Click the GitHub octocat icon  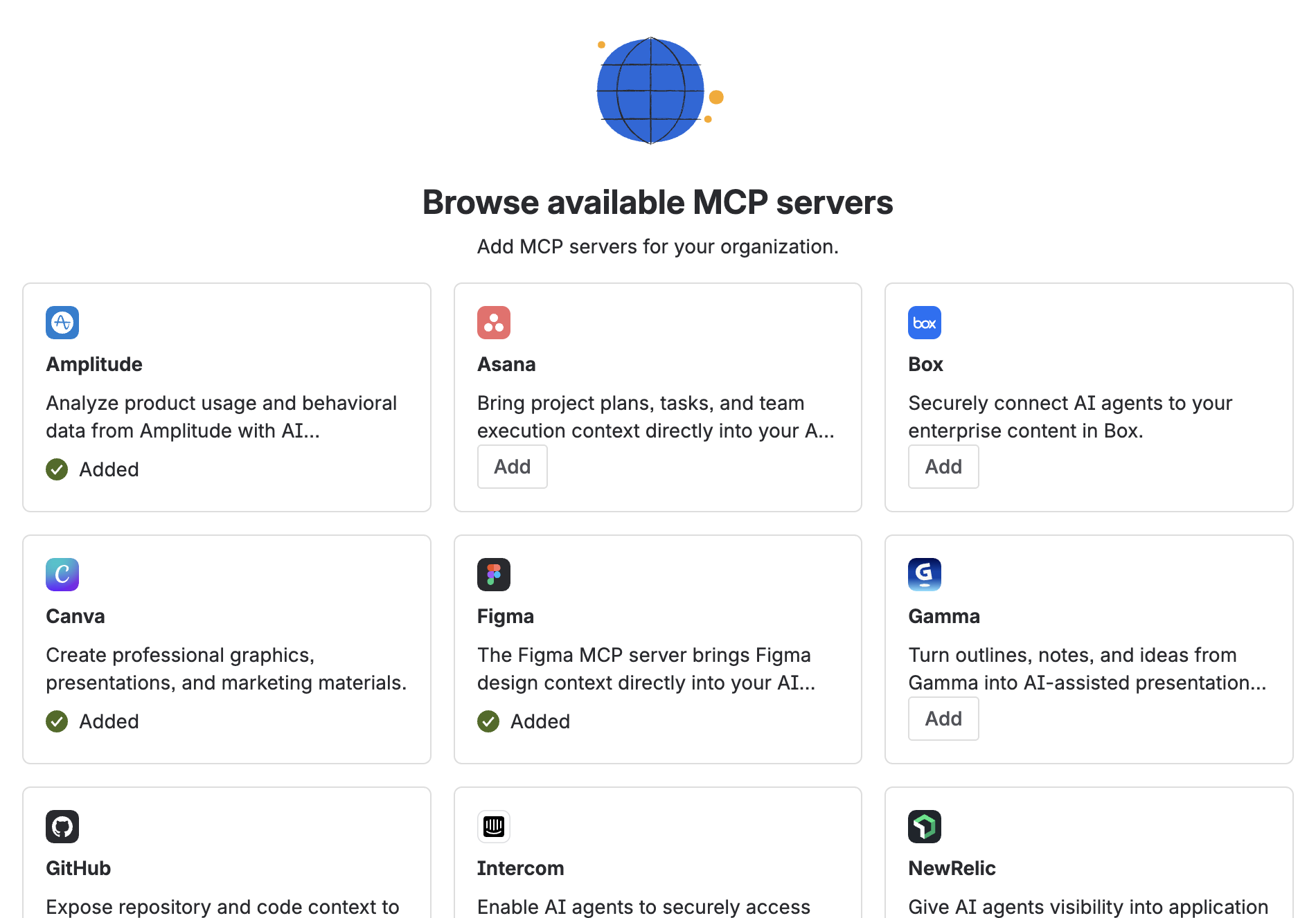pos(62,827)
